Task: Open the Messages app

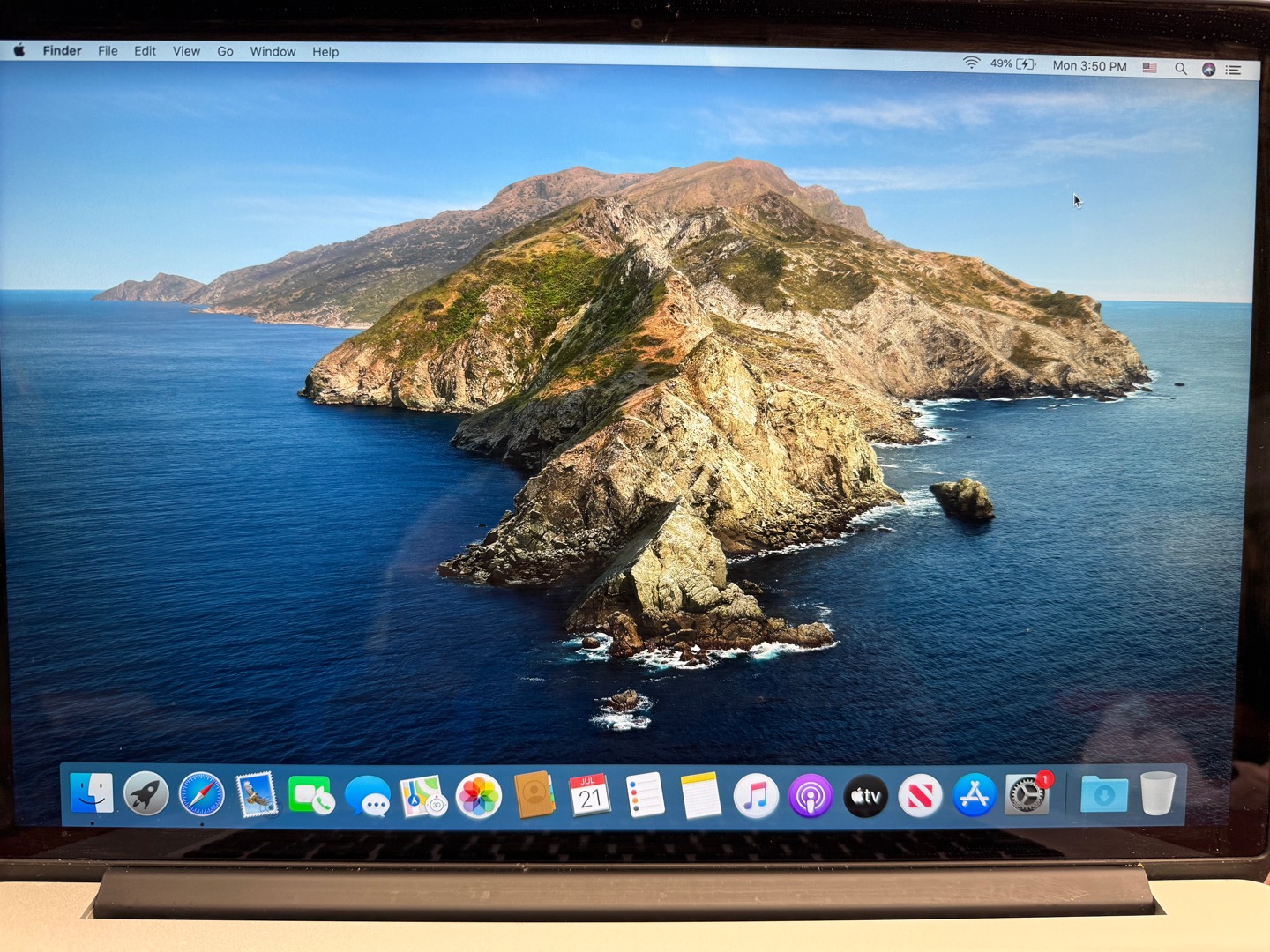Action: point(367,797)
